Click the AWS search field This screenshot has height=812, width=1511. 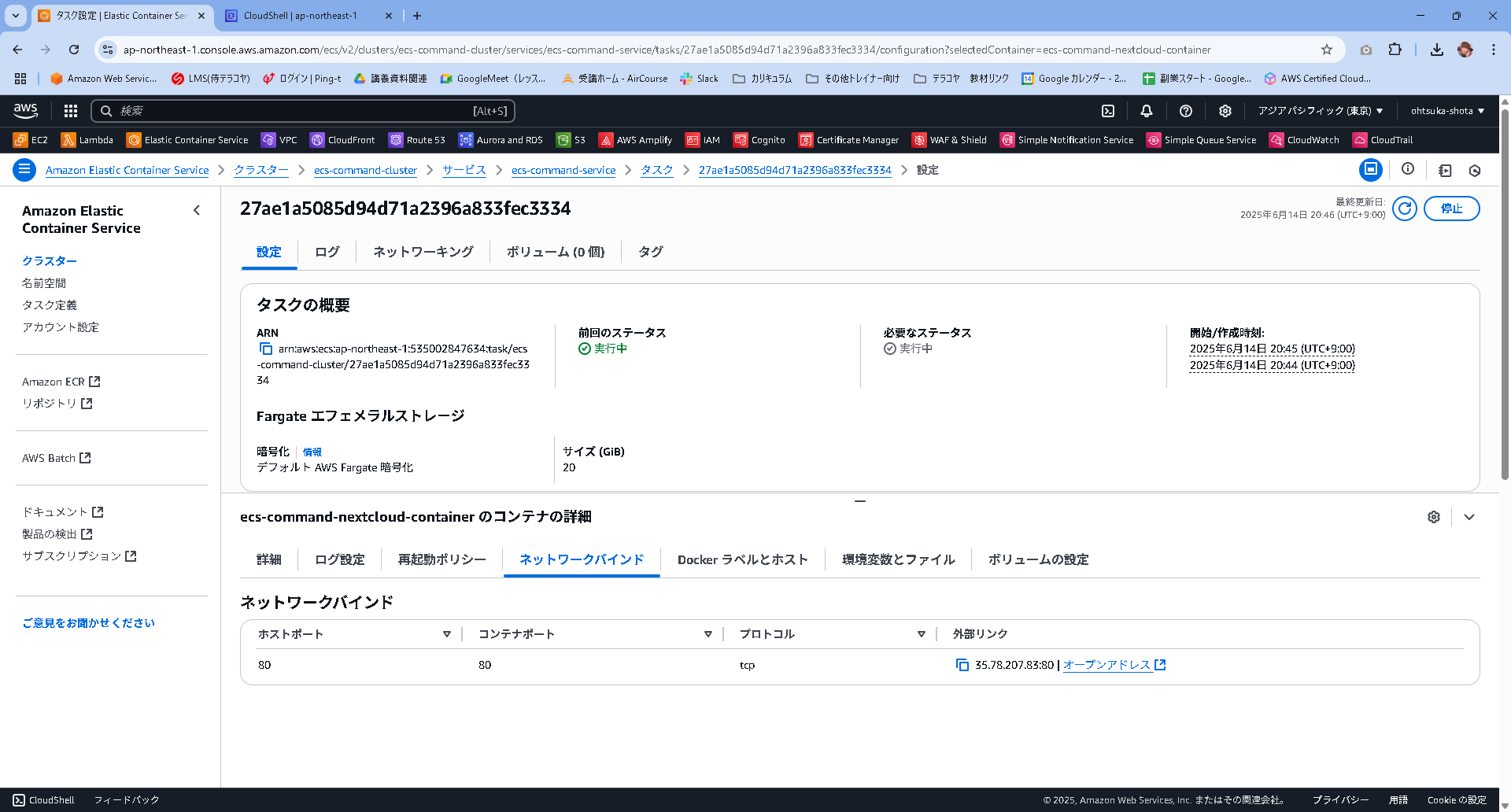pos(303,111)
